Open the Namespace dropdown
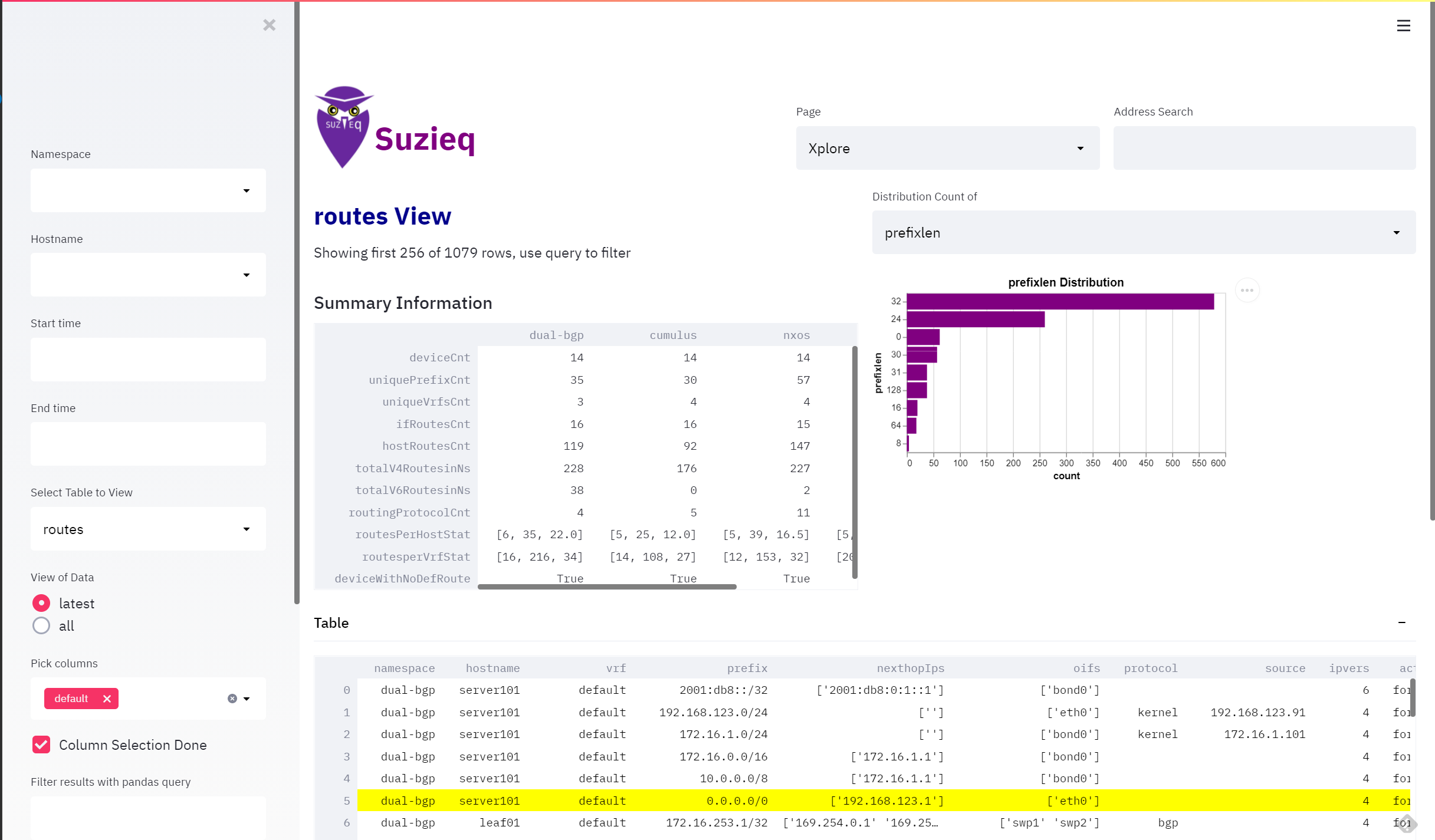 [148, 190]
